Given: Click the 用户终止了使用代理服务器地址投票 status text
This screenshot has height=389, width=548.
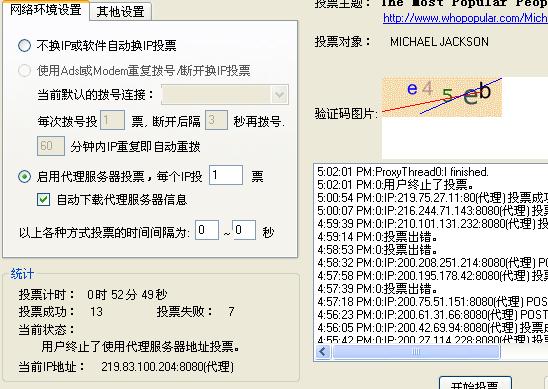Looking at the screenshot, I should (141, 347).
